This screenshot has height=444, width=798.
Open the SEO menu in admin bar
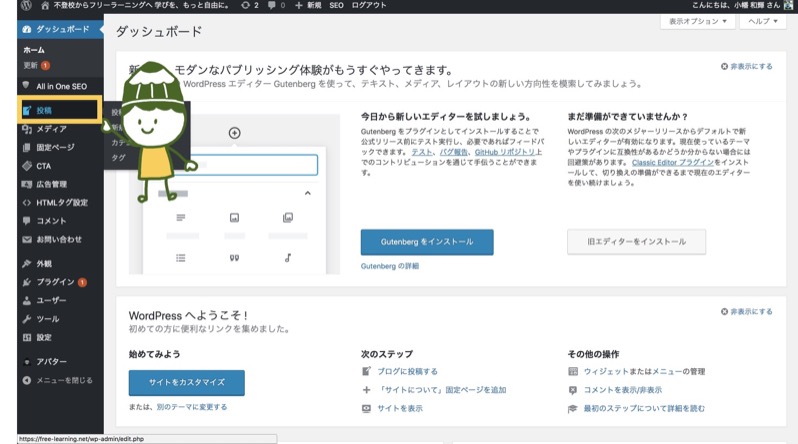(x=336, y=5)
